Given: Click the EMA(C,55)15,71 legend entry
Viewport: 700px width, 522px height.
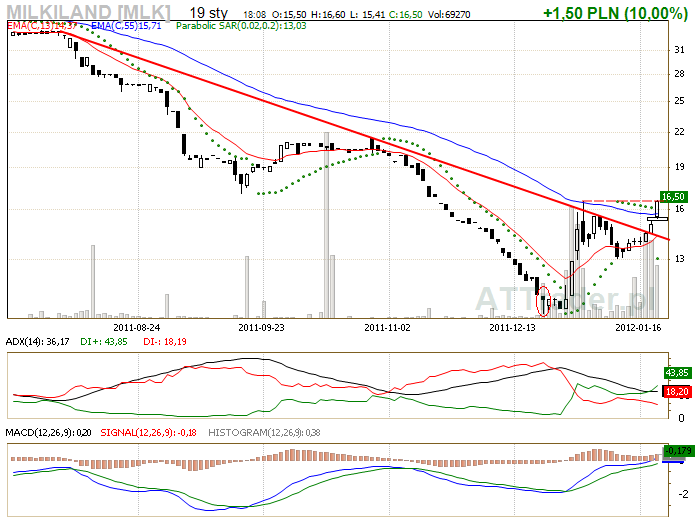Looking at the screenshot, I should 126,26.
